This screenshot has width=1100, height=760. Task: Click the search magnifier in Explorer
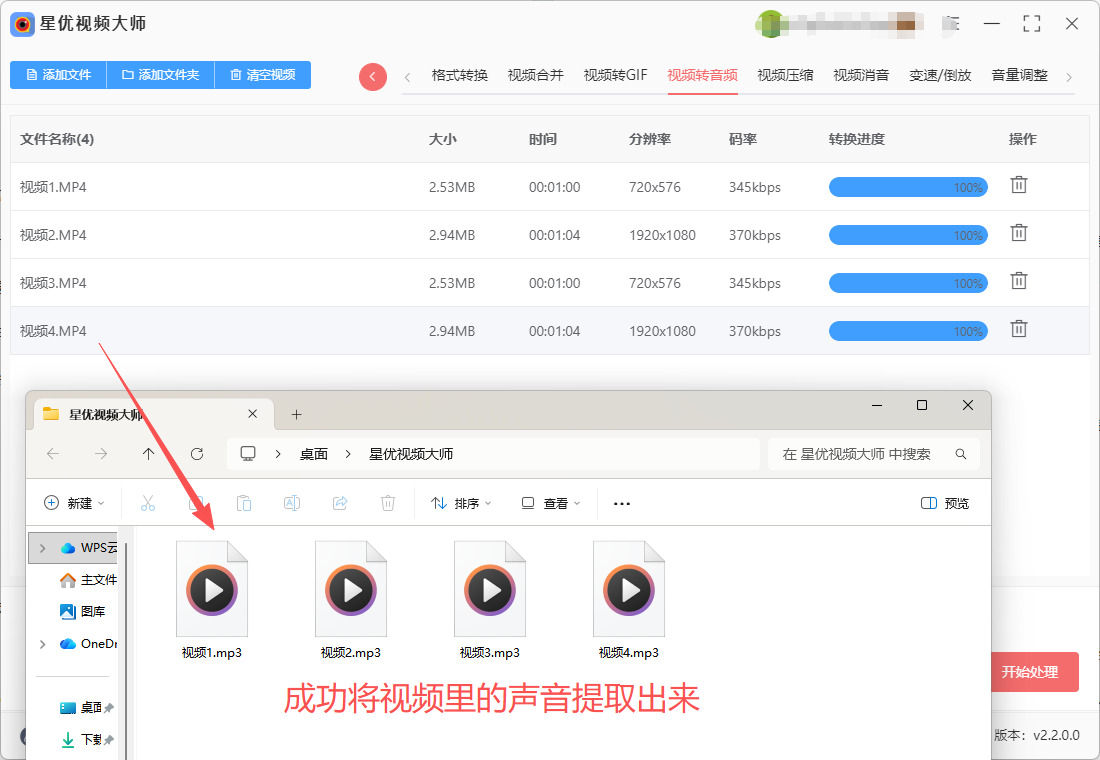pyautogui.click(x=961, y=454)
